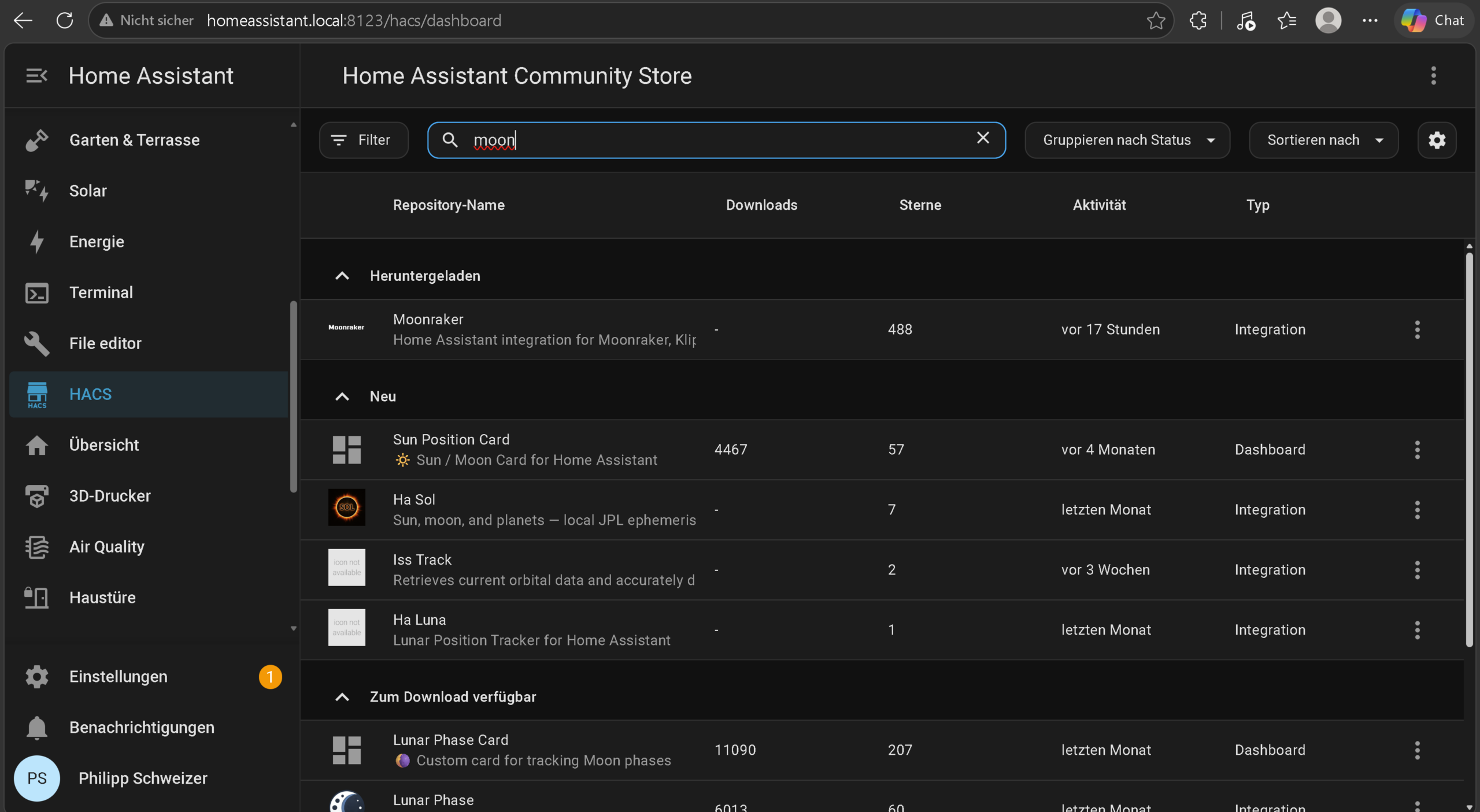Open the Lunar Phase Card repository
The image size is (1480, 812).
[882, 750]
